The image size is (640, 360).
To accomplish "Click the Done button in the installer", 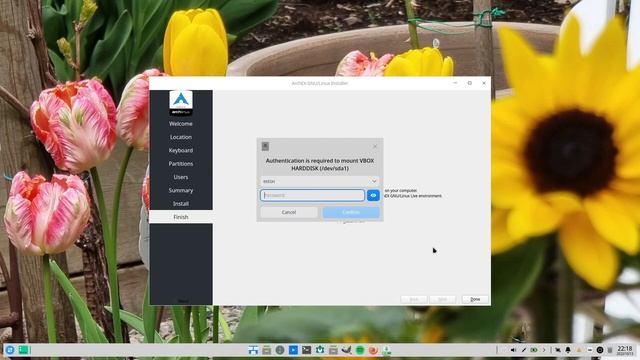I will [475, 299].
